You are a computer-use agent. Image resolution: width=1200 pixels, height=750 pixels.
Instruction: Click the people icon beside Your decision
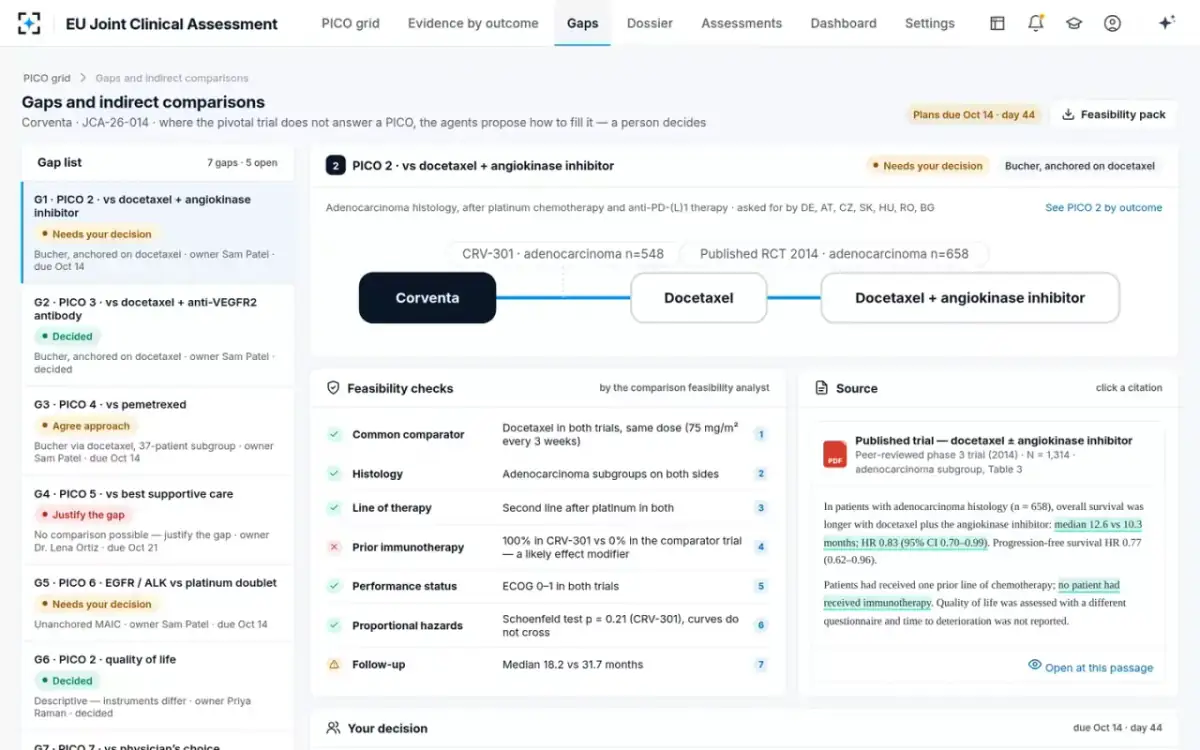pos(334,728)
